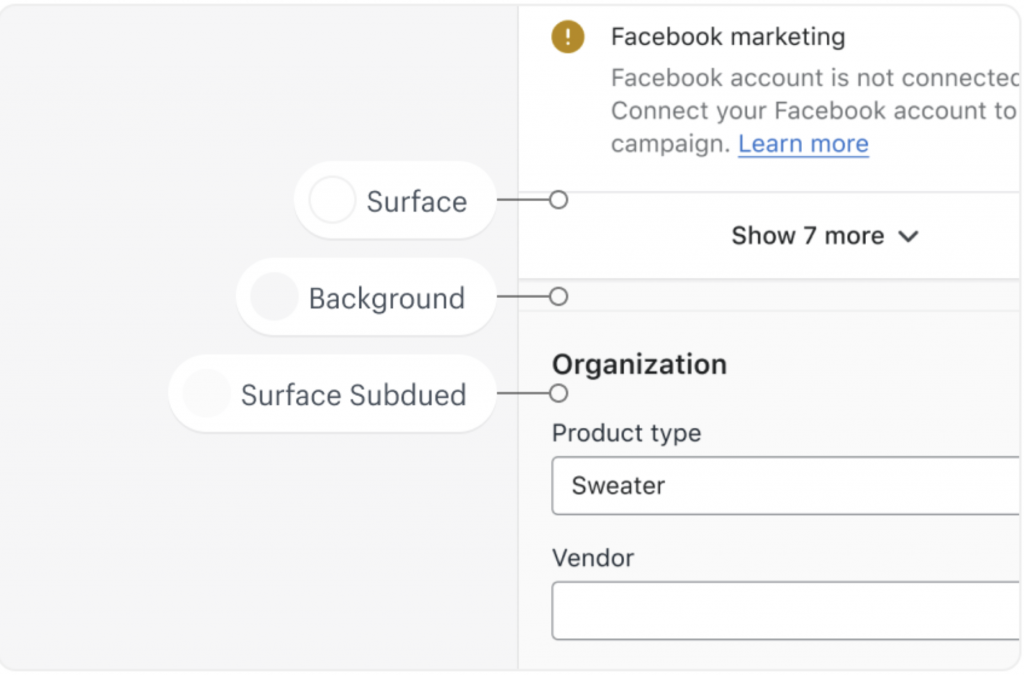Expand Show 7 more
Screen dimensions: 1024x675
click(808, 236)
